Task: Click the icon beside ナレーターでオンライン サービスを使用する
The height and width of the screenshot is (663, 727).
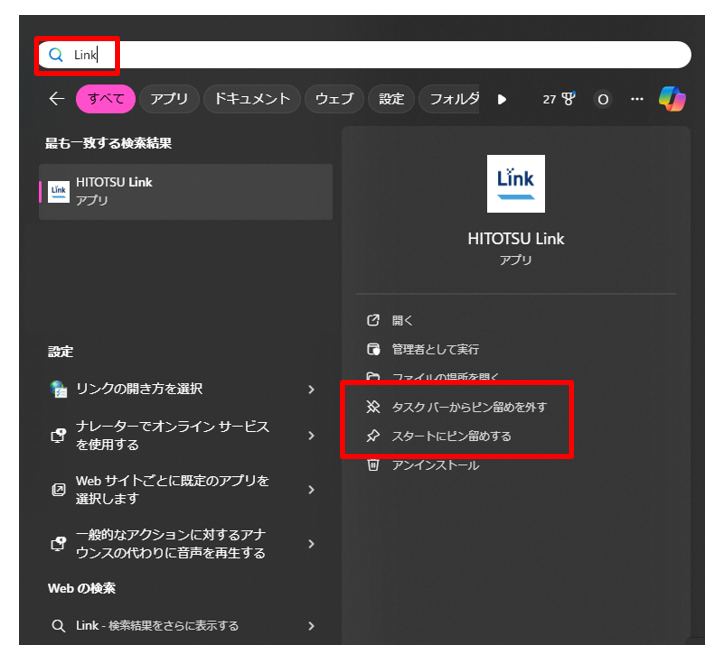Action: (58, 435)
